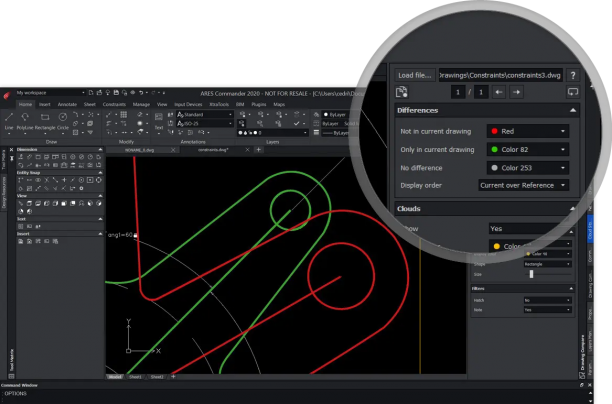Click the Text annotation tool
This screenshot has width=612, height=404.
pyautogui.click(x=158, y=121)
